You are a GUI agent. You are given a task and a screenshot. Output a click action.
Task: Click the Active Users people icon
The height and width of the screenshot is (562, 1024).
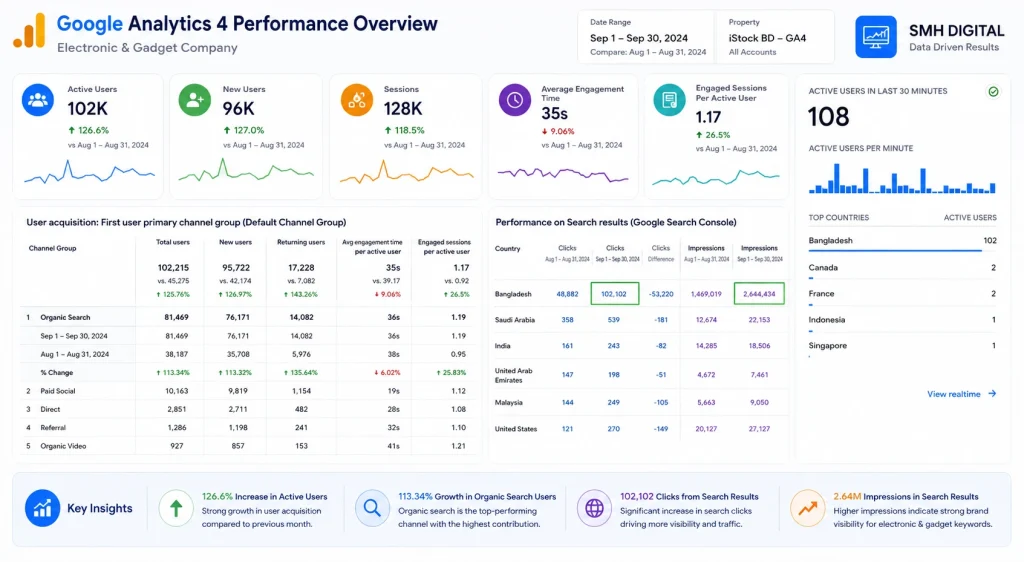coord(38,100)
